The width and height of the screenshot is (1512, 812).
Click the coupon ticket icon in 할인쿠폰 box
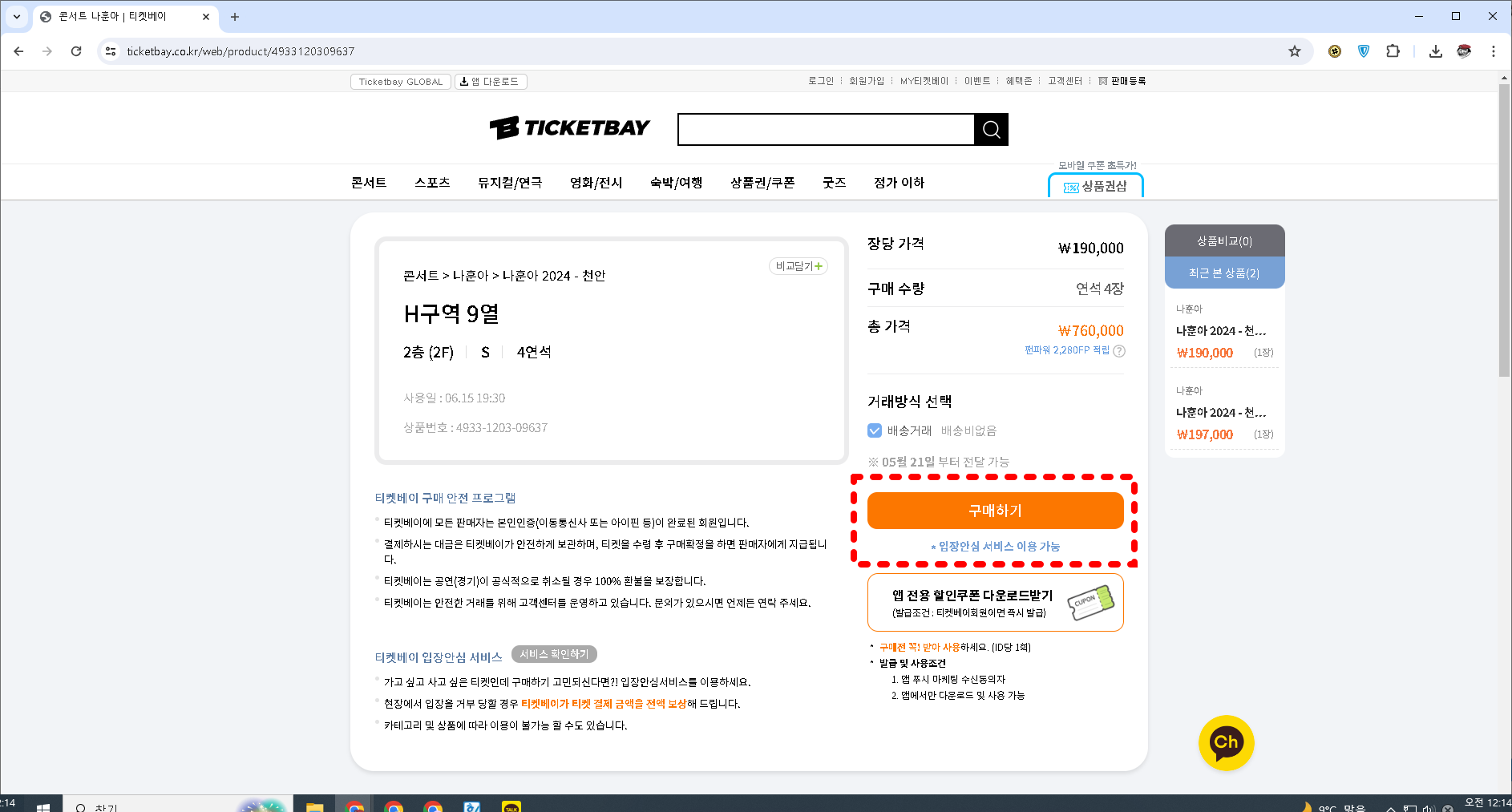pos(1092,603)
